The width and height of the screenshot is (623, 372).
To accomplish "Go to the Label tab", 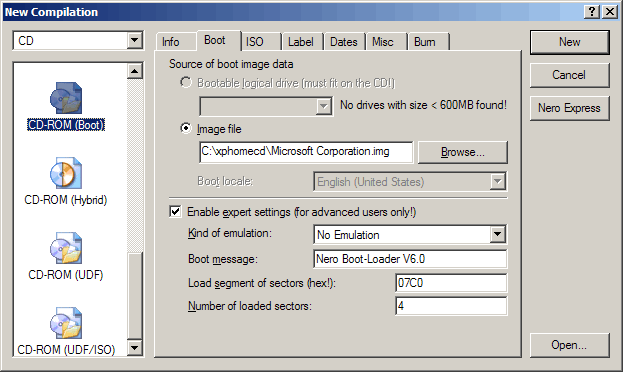I will [x=301, y=42].
